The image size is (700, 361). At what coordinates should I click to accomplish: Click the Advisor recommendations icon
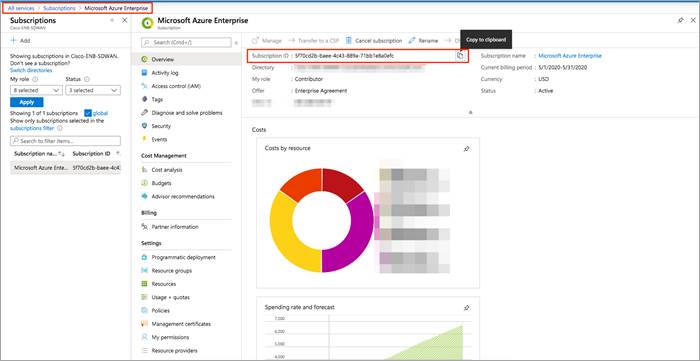coord(144,196)
